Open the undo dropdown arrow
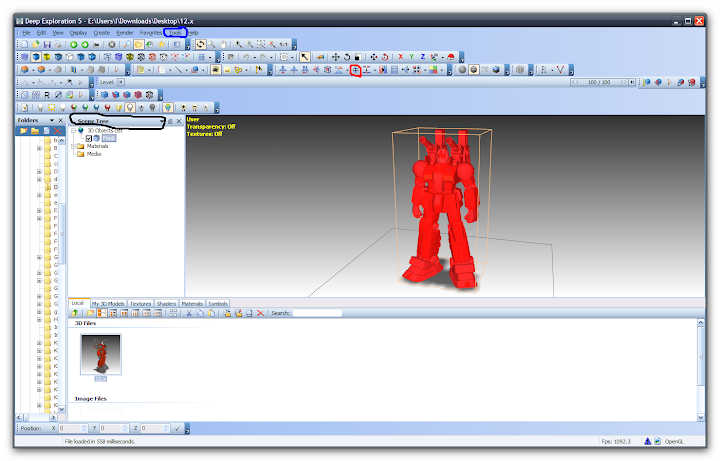 254,57
